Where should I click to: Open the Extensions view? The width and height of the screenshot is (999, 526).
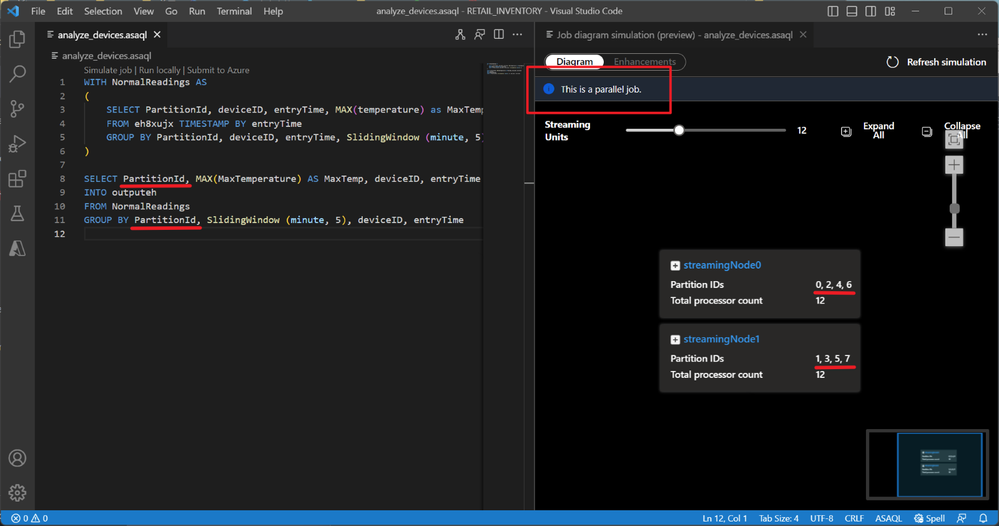click(x=17, y=179)
